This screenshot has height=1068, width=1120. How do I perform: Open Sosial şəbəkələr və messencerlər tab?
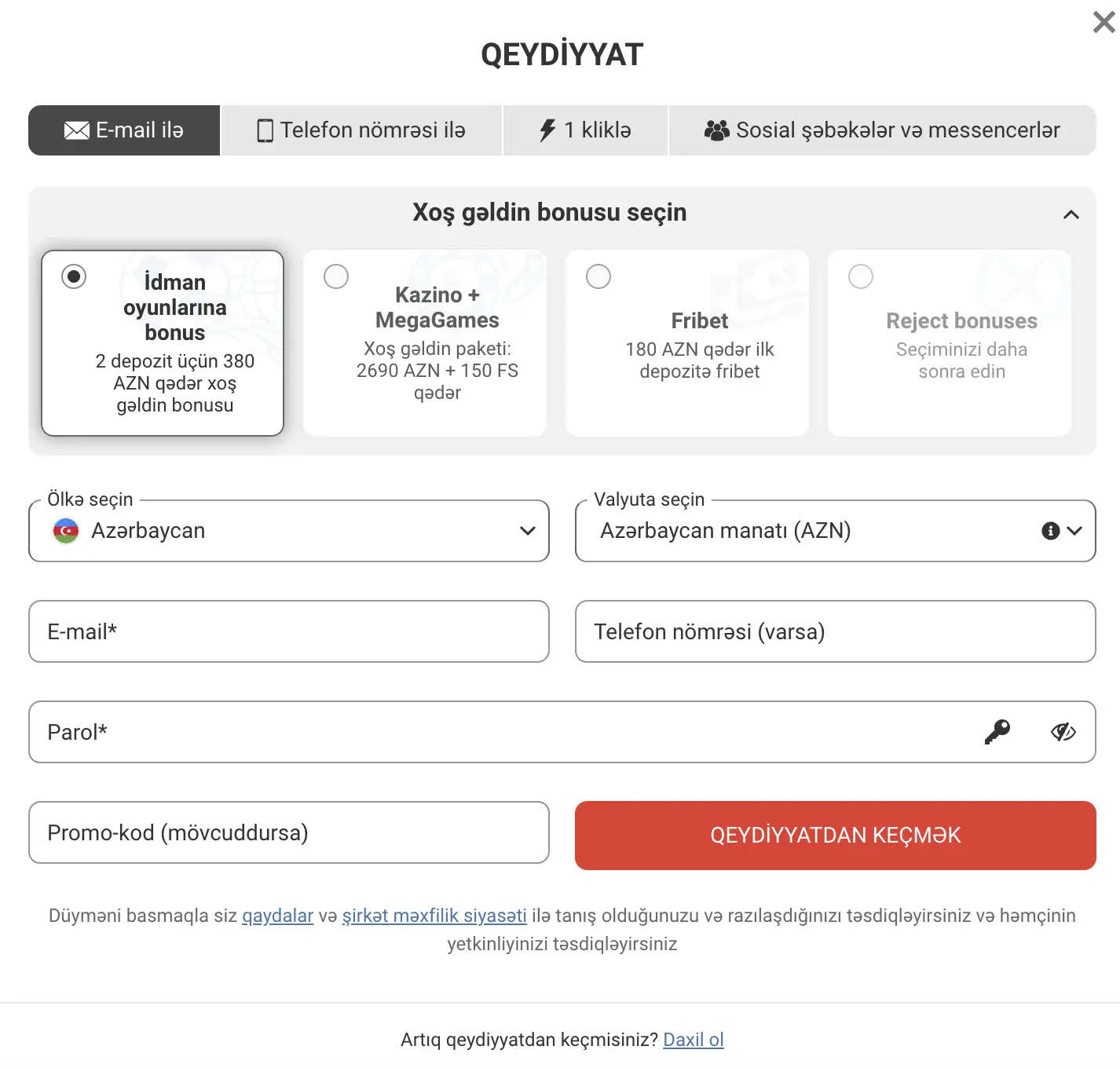883,130
